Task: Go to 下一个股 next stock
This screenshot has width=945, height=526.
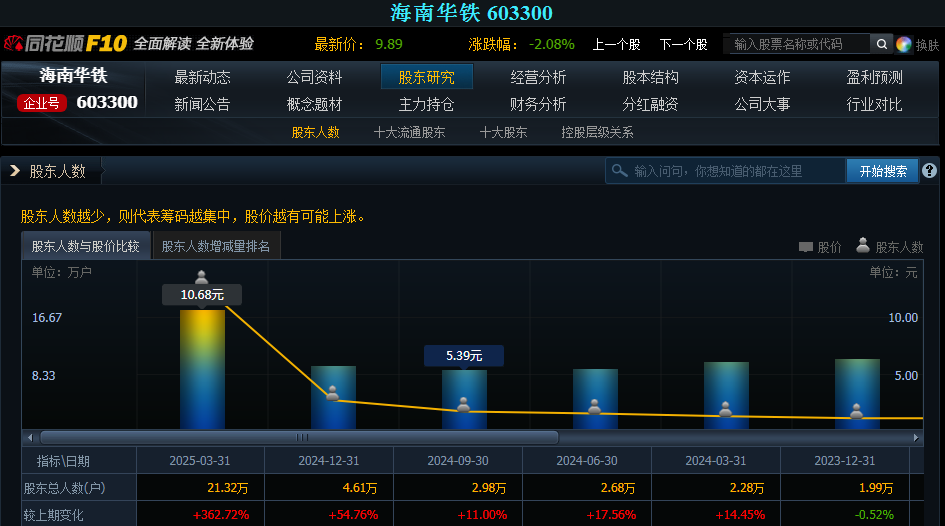Action: tap(683, 45)
